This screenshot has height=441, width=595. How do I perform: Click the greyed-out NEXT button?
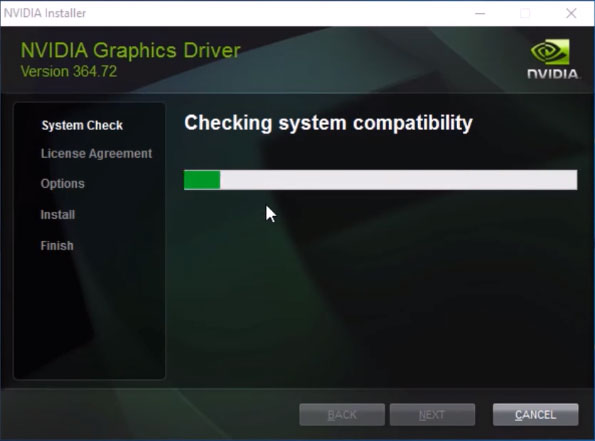click(432, 414)
